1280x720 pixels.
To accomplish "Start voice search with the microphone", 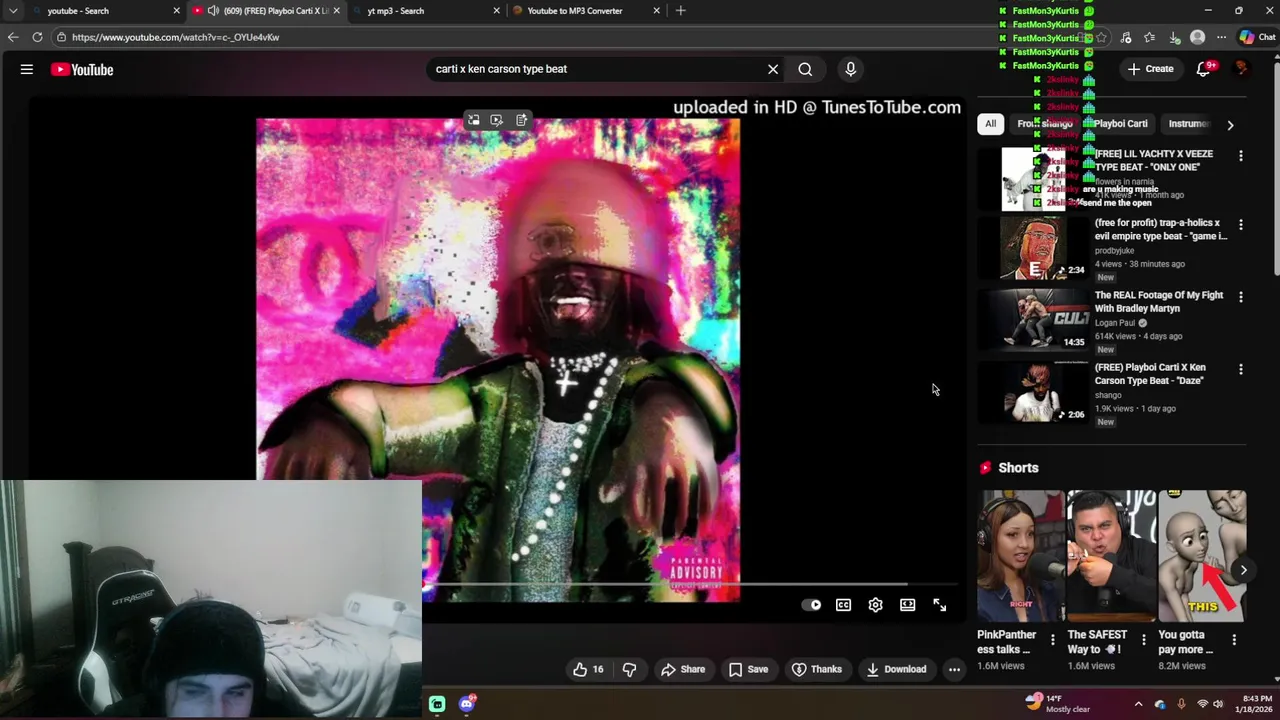I will 851,69.
